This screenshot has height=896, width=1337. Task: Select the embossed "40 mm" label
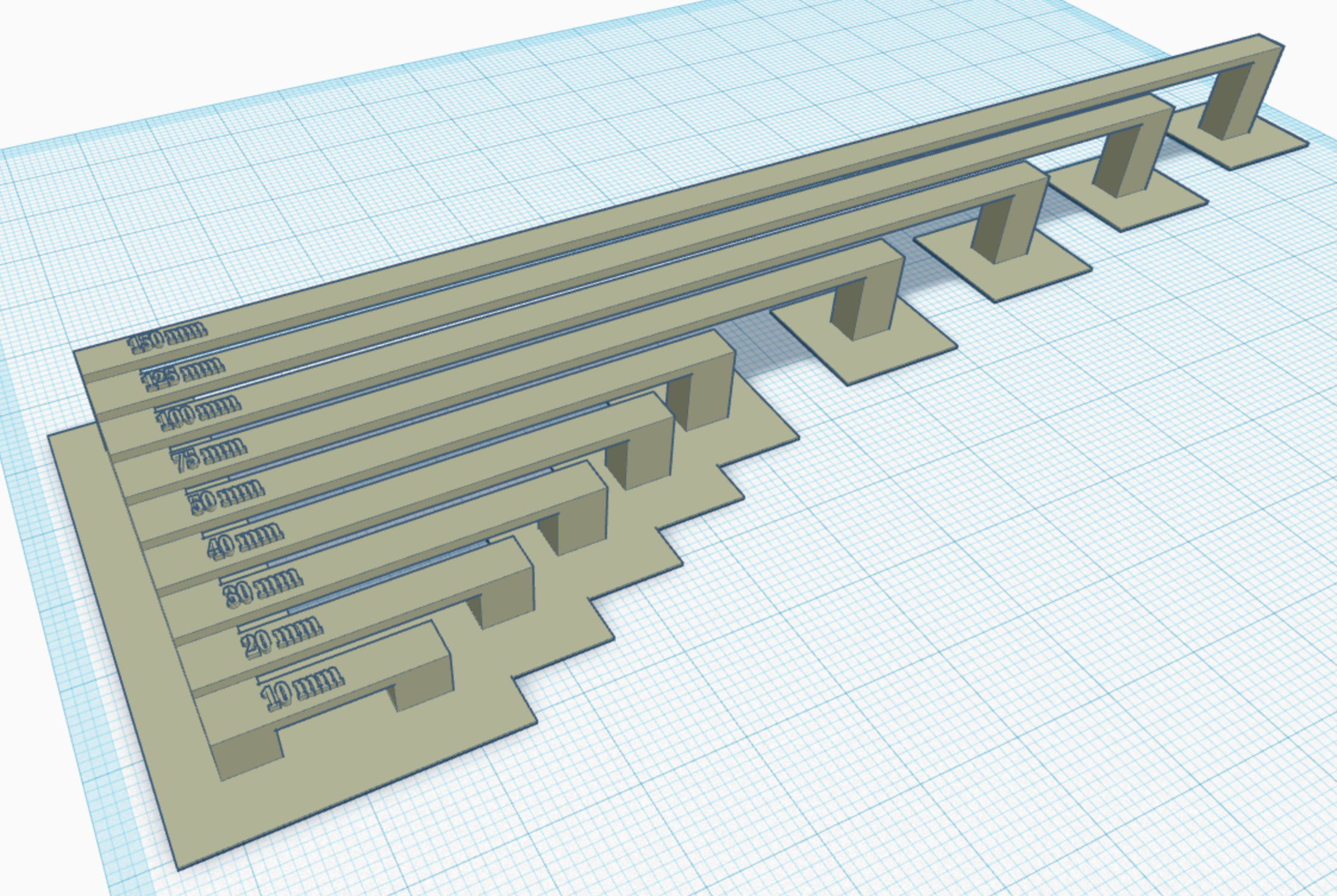coord(244,540)
